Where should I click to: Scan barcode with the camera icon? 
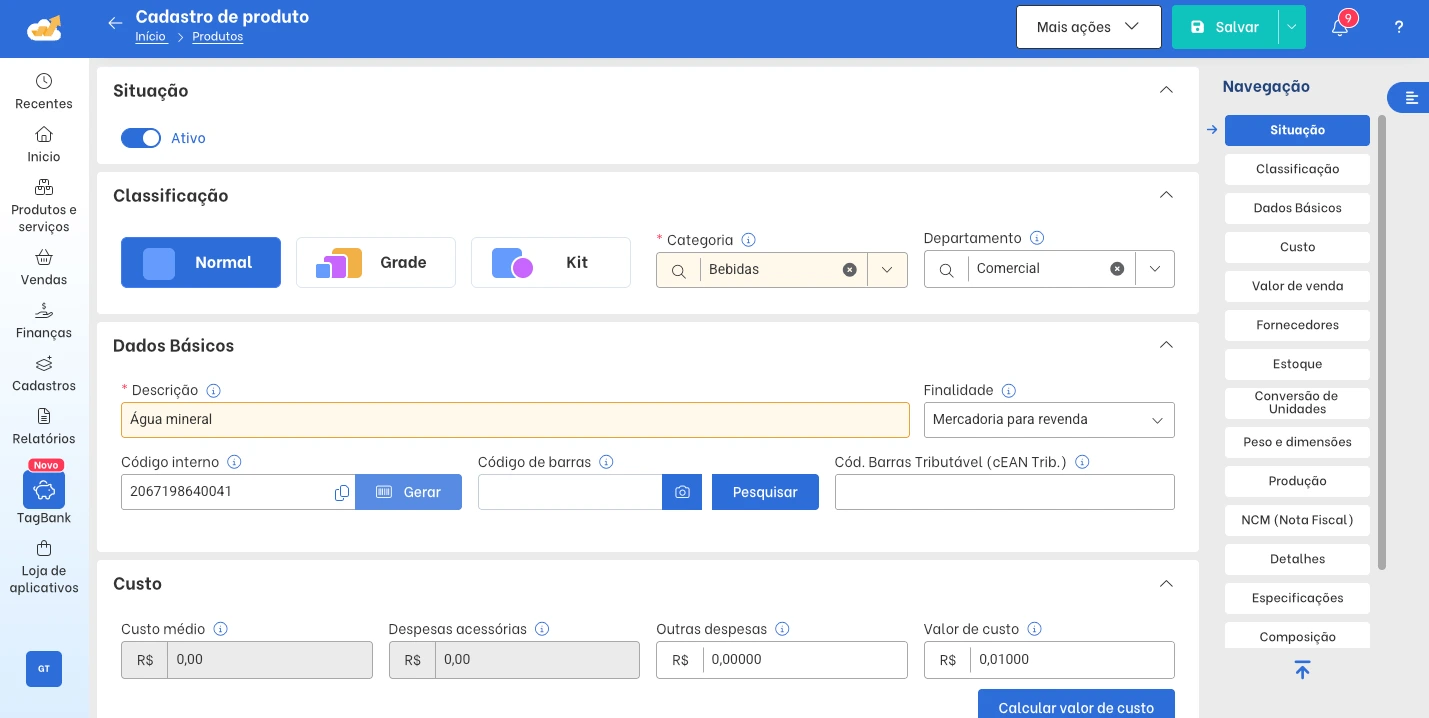point(682,492)
